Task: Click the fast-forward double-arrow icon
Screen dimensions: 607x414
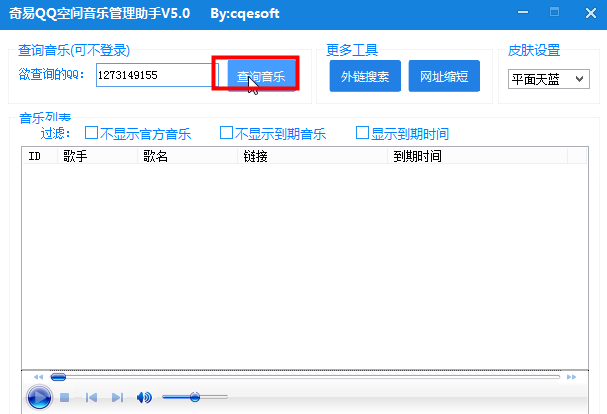Action: (x=571, y=377)
